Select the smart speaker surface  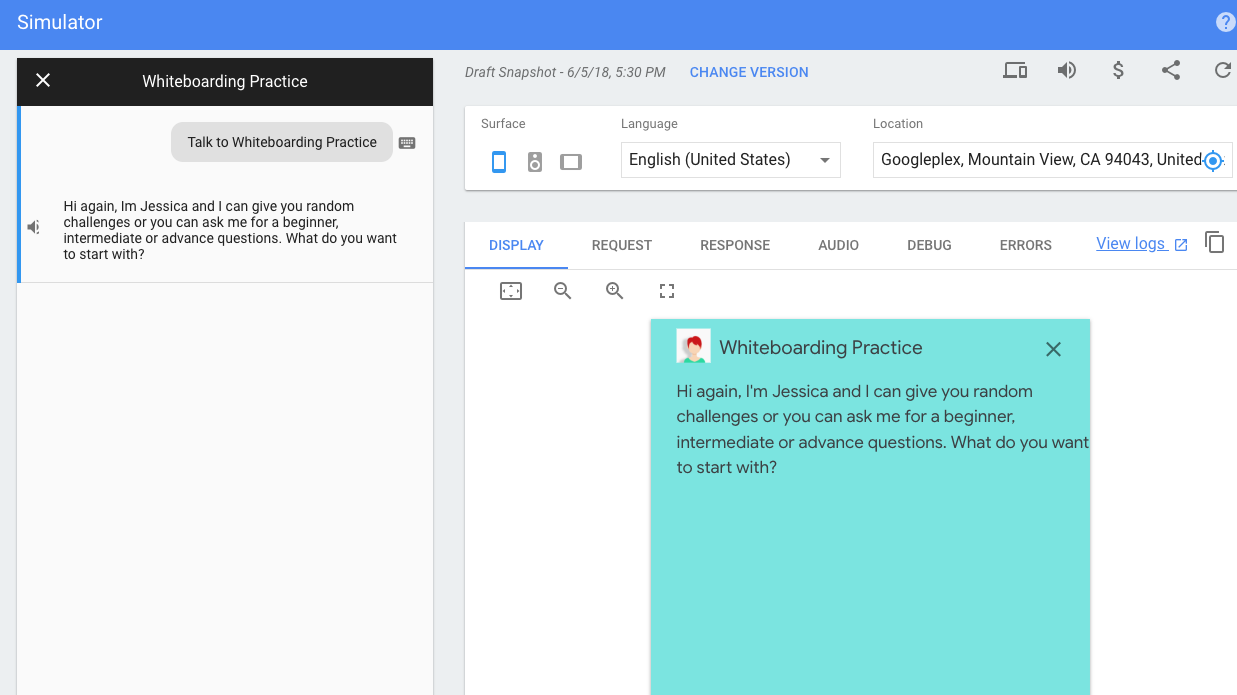pyautogui.click(x=535, y=161)
